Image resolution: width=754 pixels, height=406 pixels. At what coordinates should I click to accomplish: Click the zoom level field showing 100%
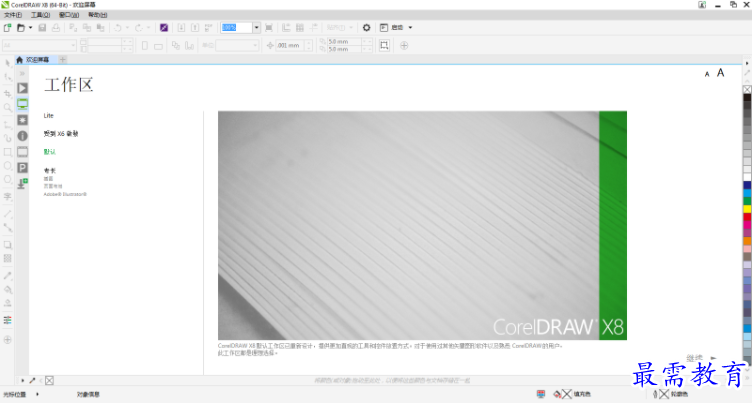pos(237,28)
